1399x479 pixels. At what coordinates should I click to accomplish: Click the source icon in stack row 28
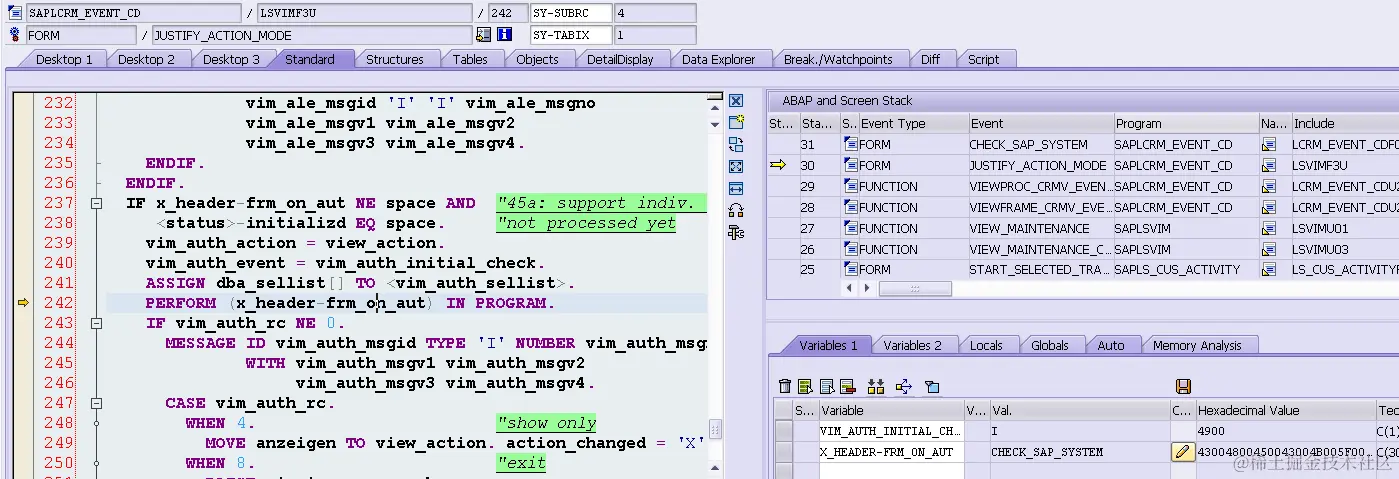pos(850,207)
